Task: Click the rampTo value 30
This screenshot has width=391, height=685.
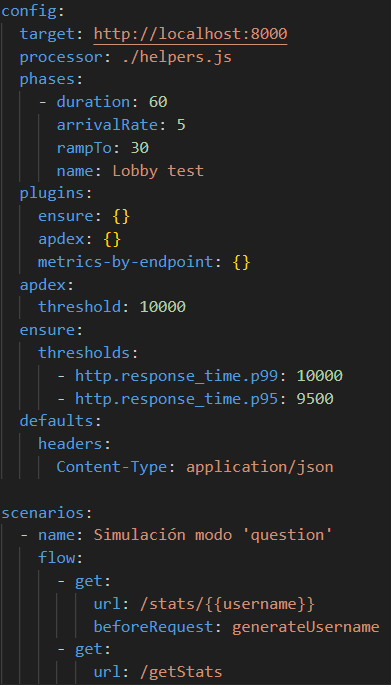Action: point(140,148)
